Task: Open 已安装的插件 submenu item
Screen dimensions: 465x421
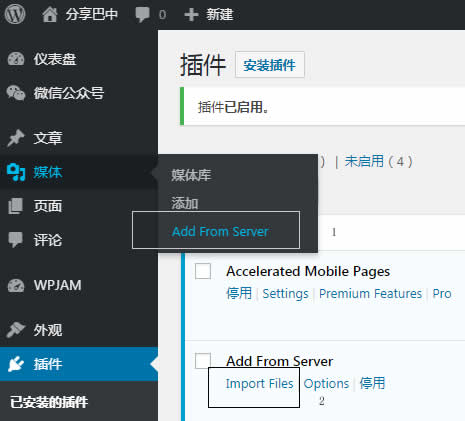Action: click(x=49, y=402)
